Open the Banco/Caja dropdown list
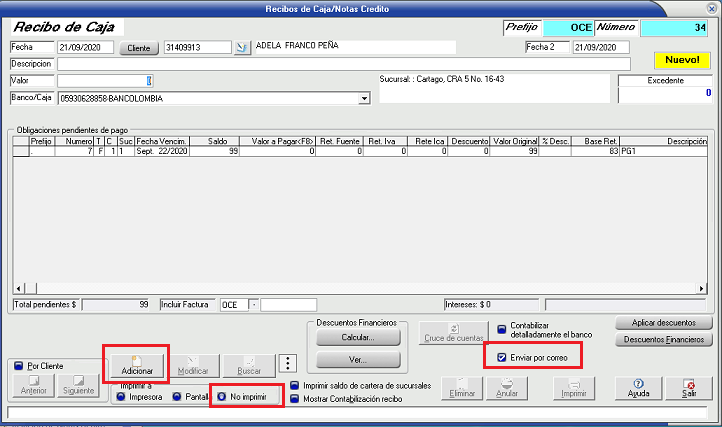Viewport: 722px width, 427px height. [x=363, y=98]
